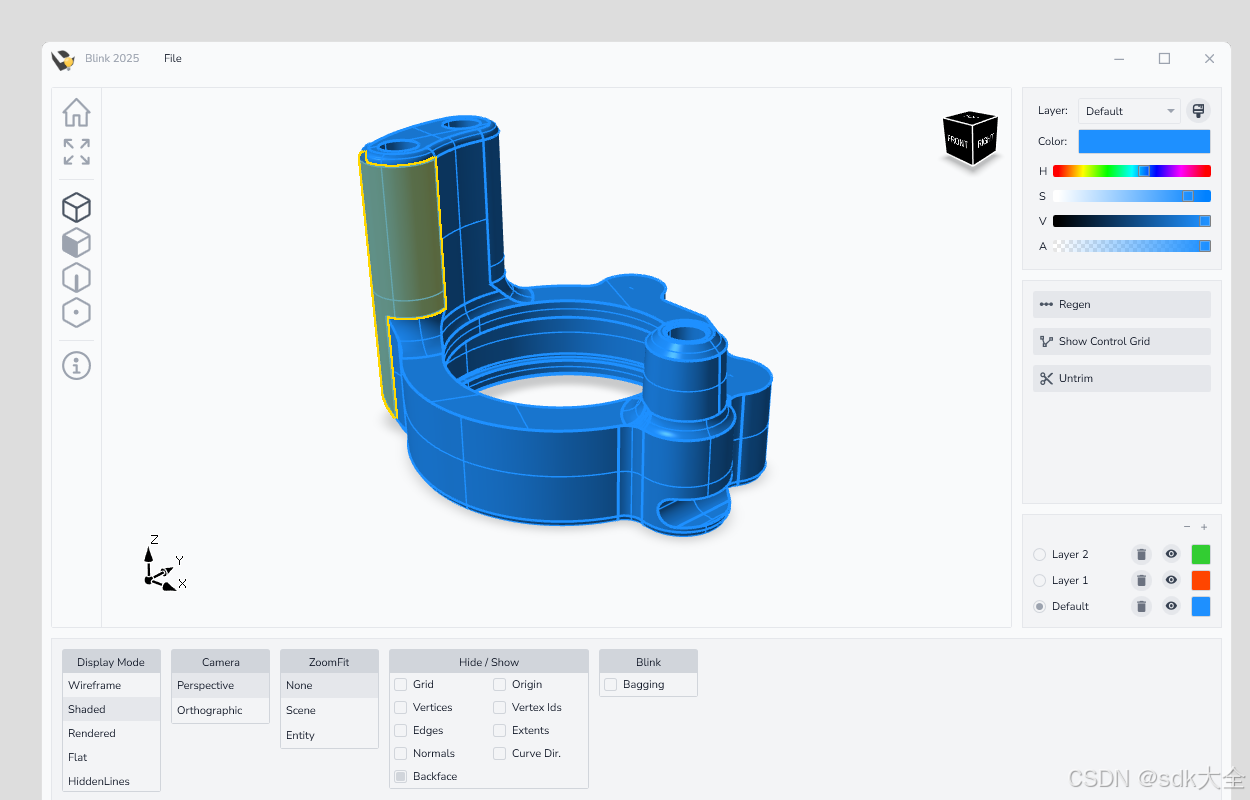Set ZoomFit to Entity
The image size is (1250, 800).
point(329,735)
